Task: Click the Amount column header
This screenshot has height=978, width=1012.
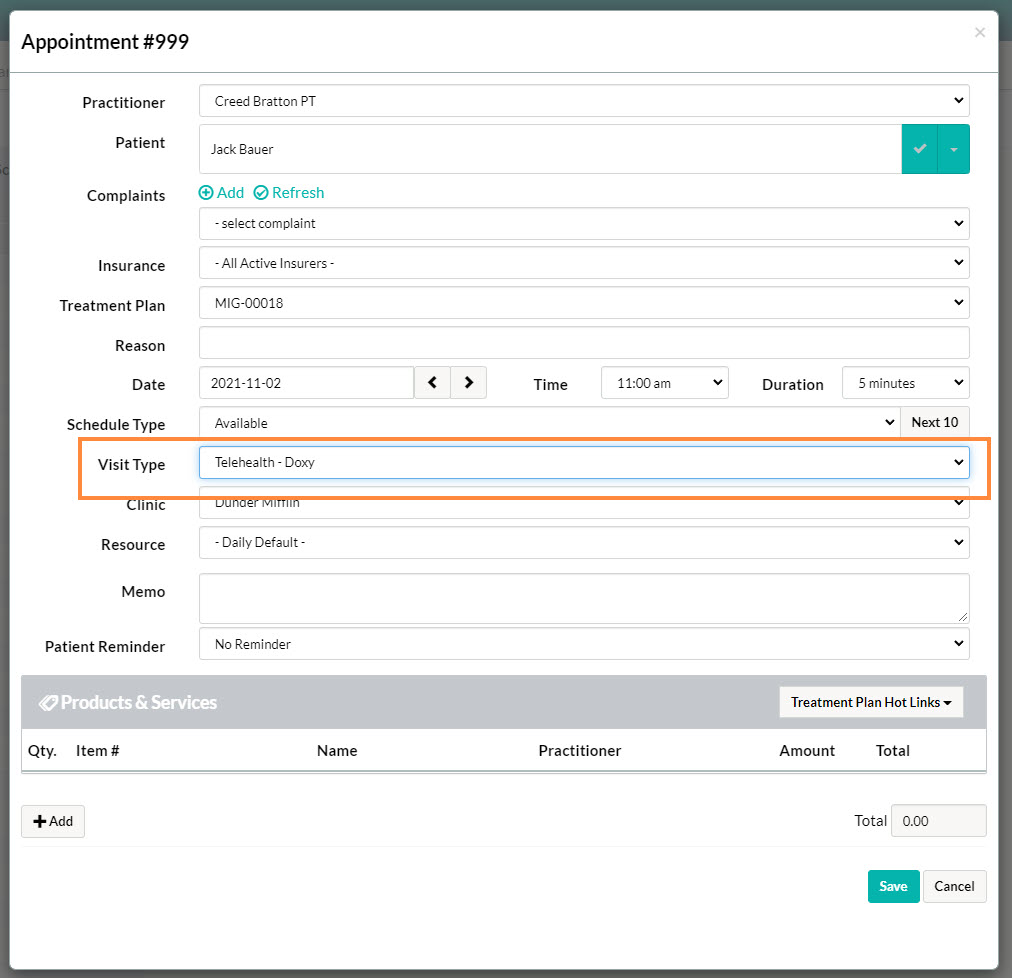Action: [807, 751]
